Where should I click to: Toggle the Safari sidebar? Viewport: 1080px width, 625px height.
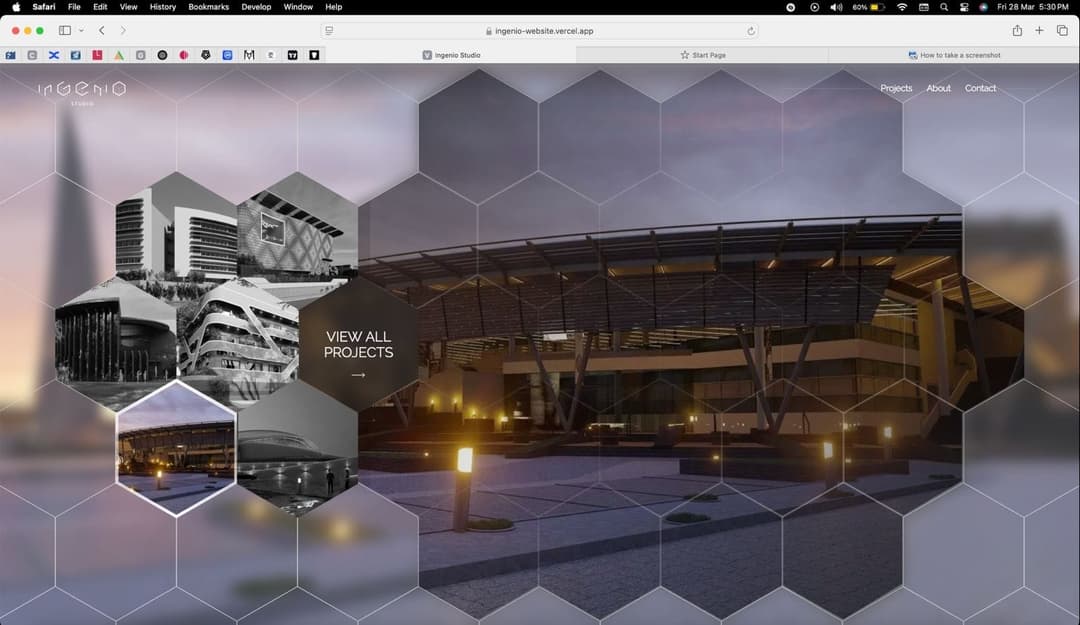click(63, 30)
